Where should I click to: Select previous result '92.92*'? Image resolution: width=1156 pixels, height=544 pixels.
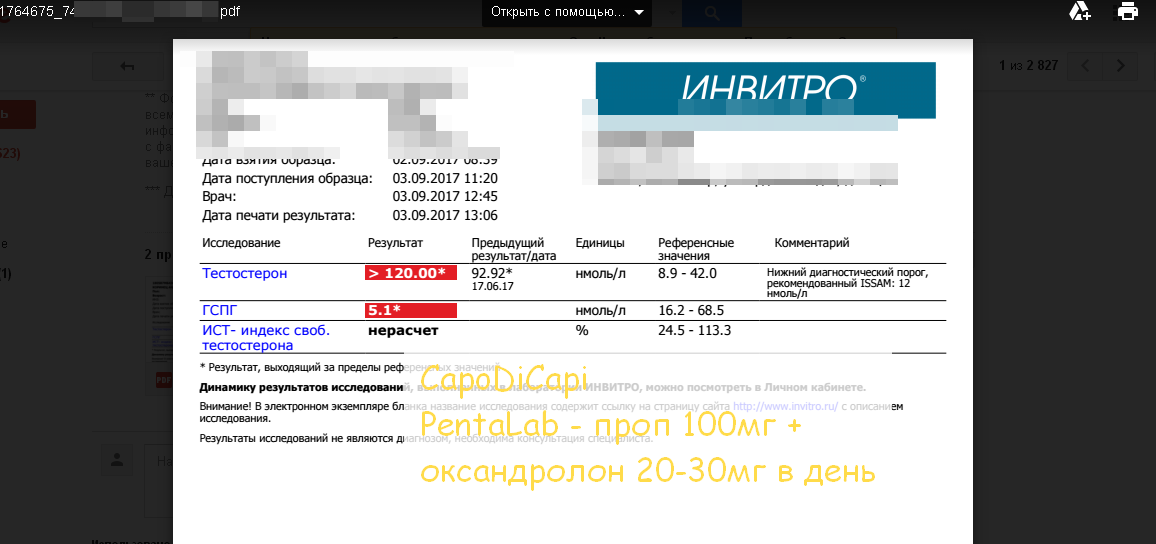tap(491, 273)
